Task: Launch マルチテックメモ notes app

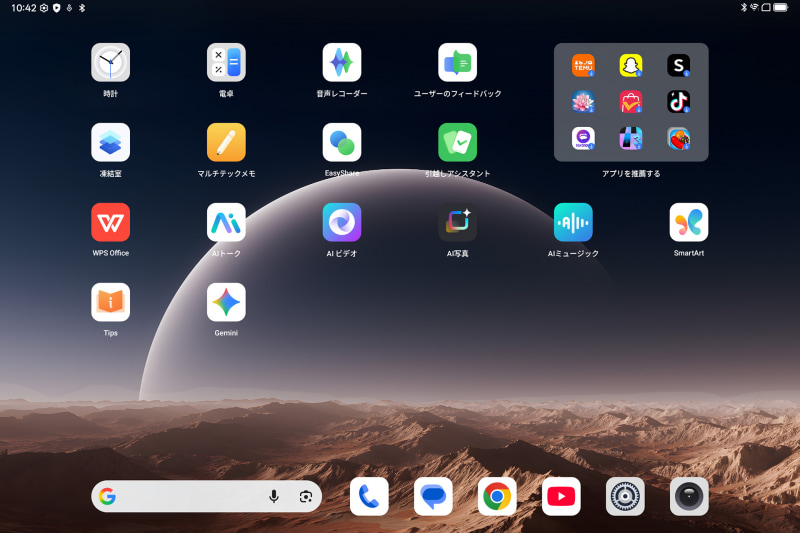Action: (226, 142)
